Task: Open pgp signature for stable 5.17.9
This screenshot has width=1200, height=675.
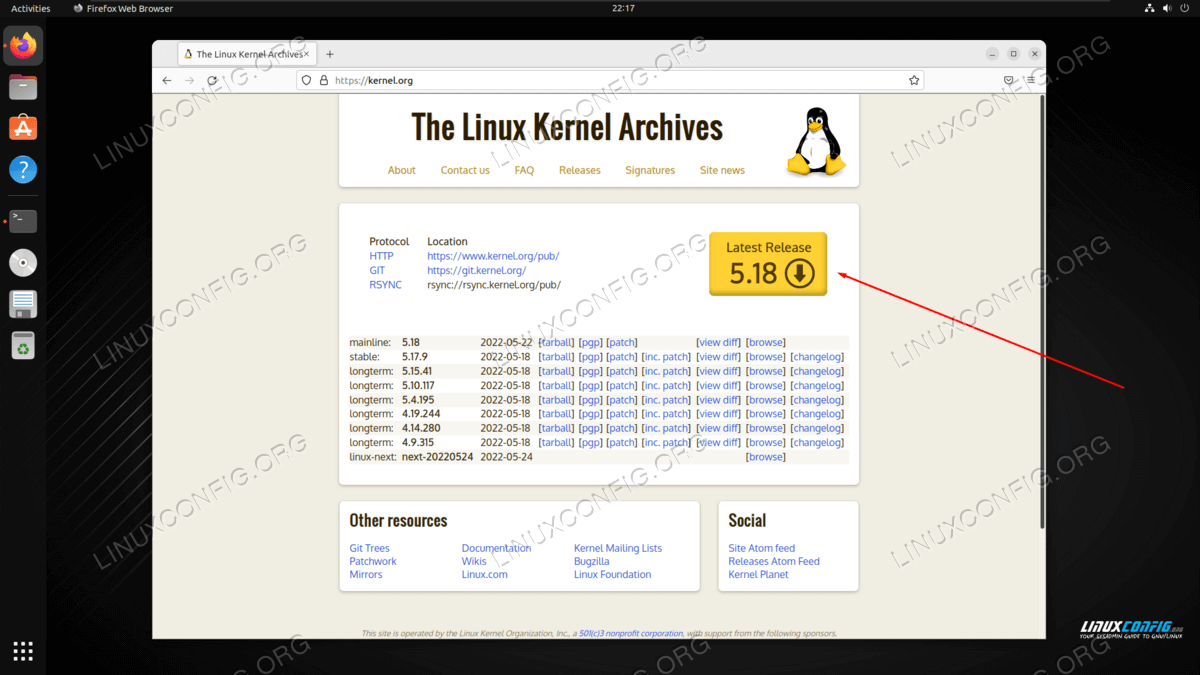Action: [x=590, y=357]
